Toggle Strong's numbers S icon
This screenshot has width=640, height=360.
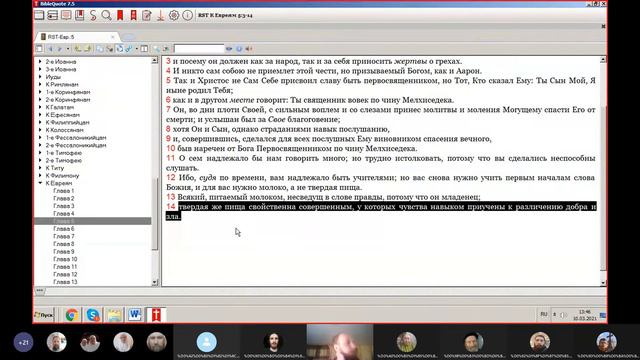coord(93,16)
